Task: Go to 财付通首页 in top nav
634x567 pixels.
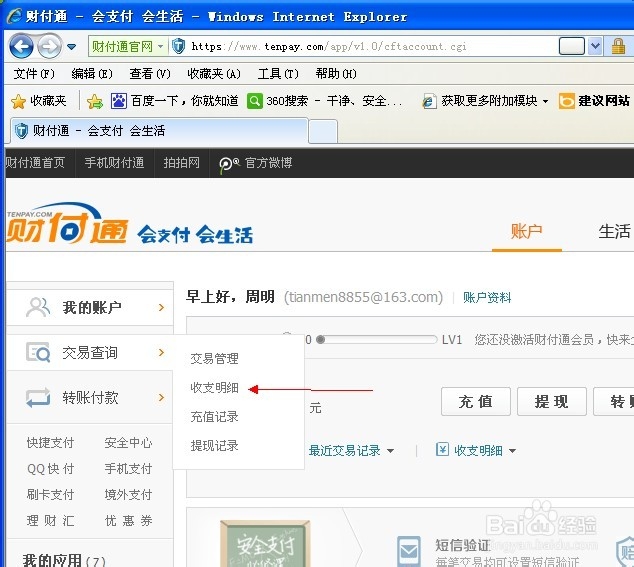Action: click(35, 163)
